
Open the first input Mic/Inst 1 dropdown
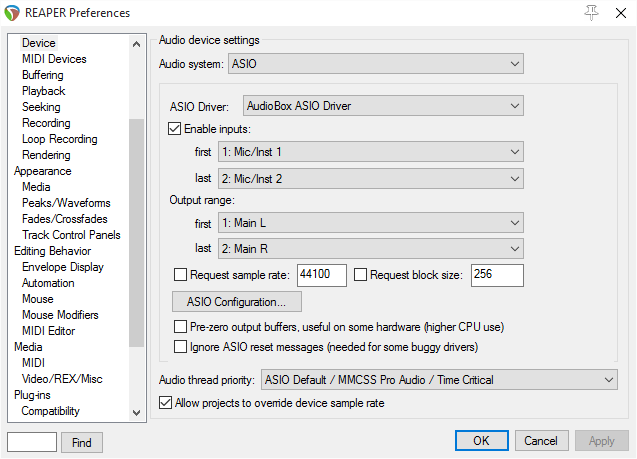tap(371, 152)
